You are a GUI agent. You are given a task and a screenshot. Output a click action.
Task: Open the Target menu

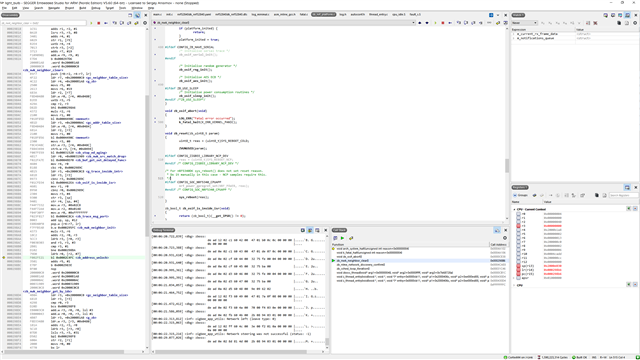(x=109, y=8)
